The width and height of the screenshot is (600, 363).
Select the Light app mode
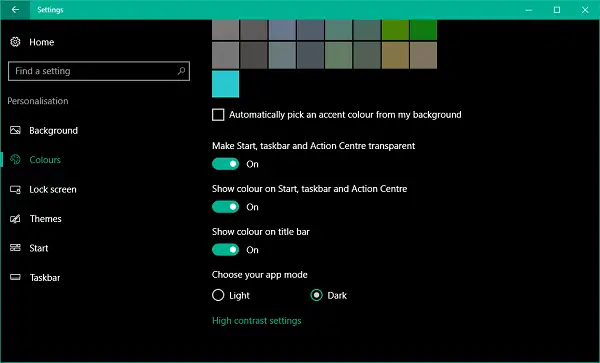[218, 295]
